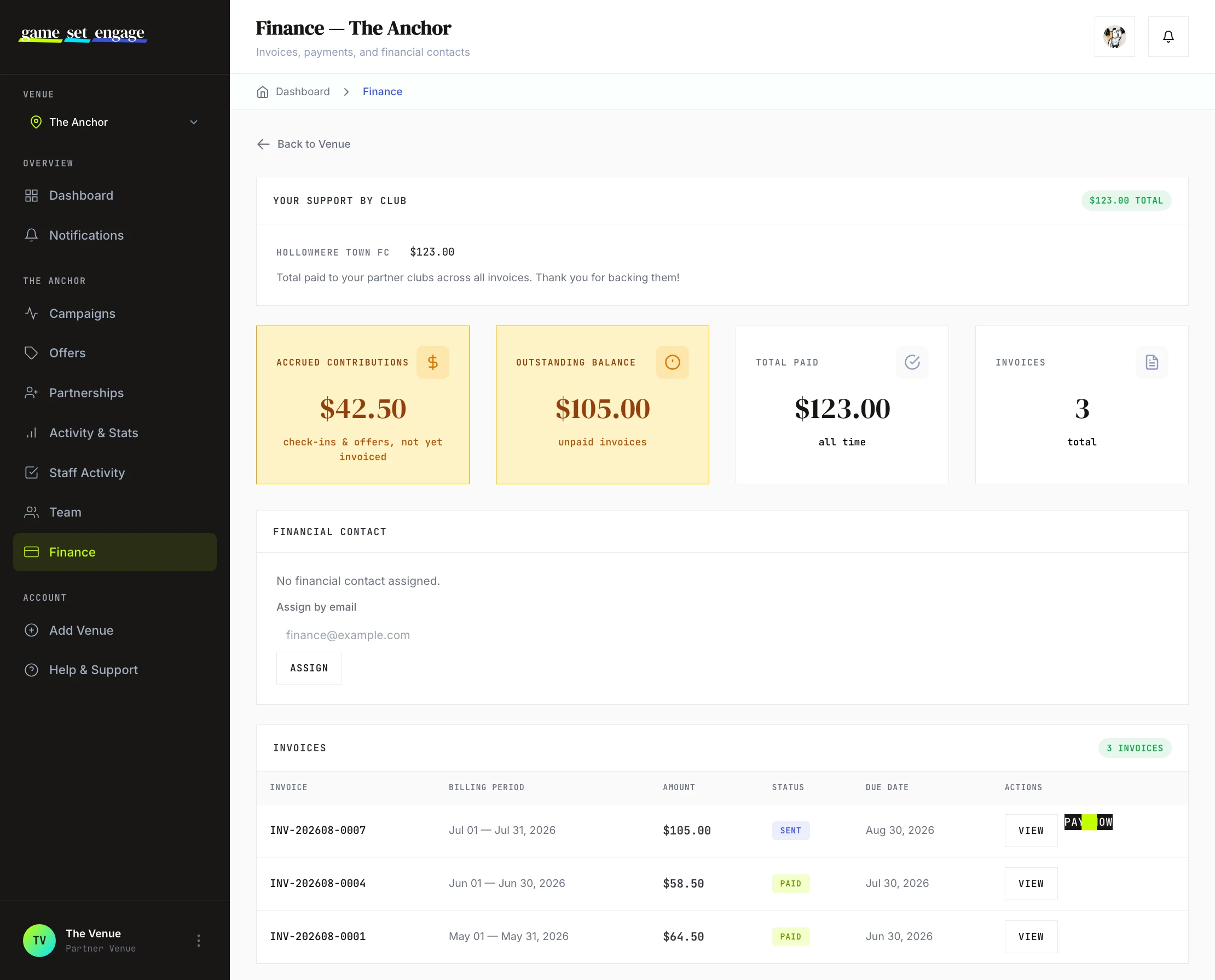Click due date Aug 30, 2026
1215x980 pixels.
(x=900, y=830)
